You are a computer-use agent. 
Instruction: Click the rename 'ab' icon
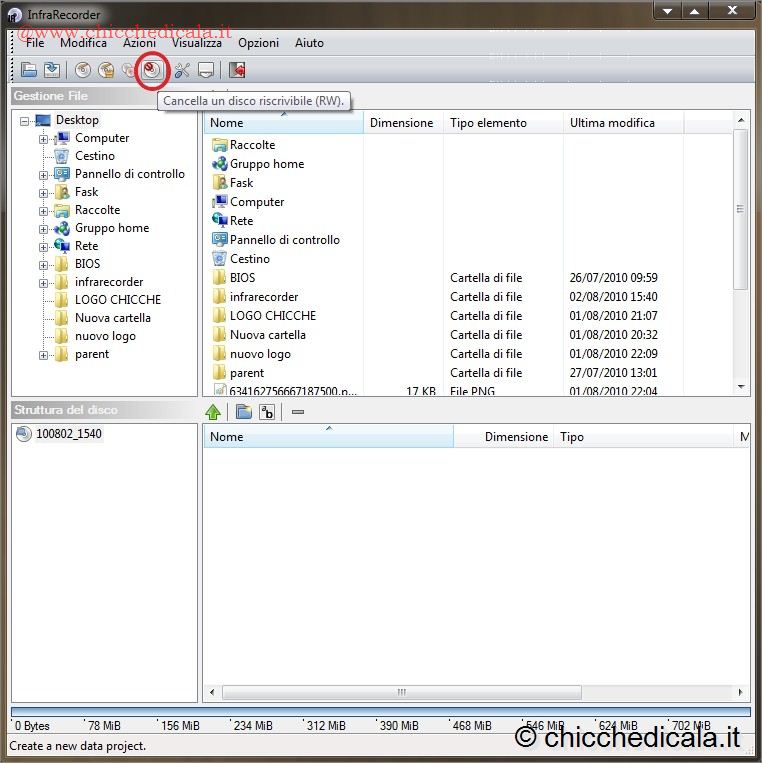pos(267,412)
